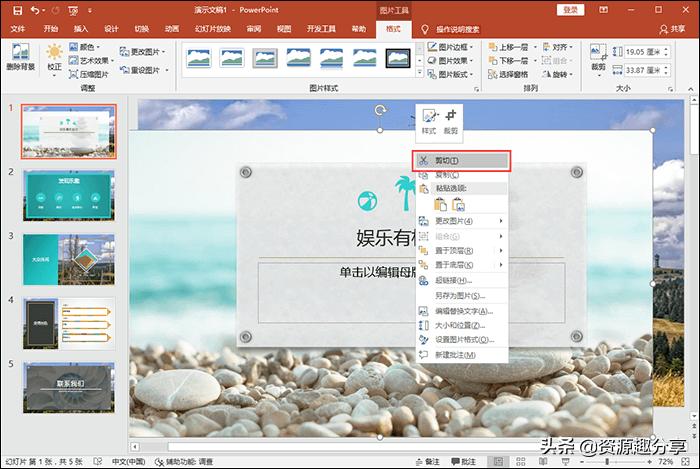Choose Format Picture (设置图片格式)
Image resolution: width=700 pixels, height=469 pixels.
(x=462, y=340)
